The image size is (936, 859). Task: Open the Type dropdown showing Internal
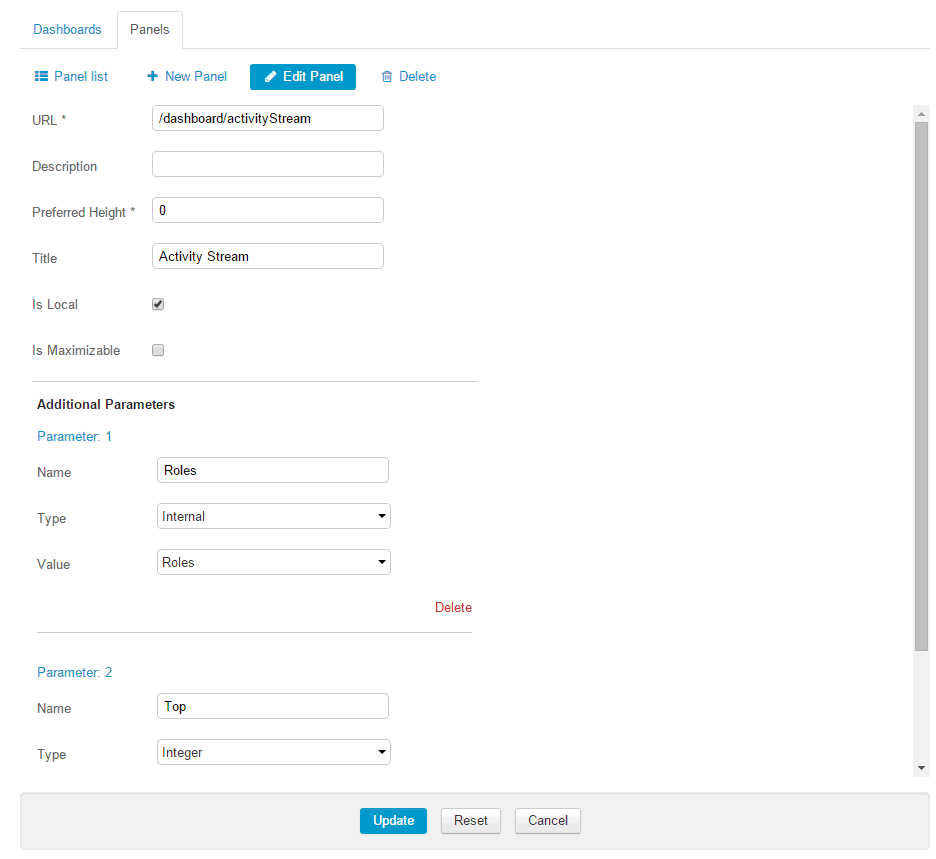tap(274, 516)
